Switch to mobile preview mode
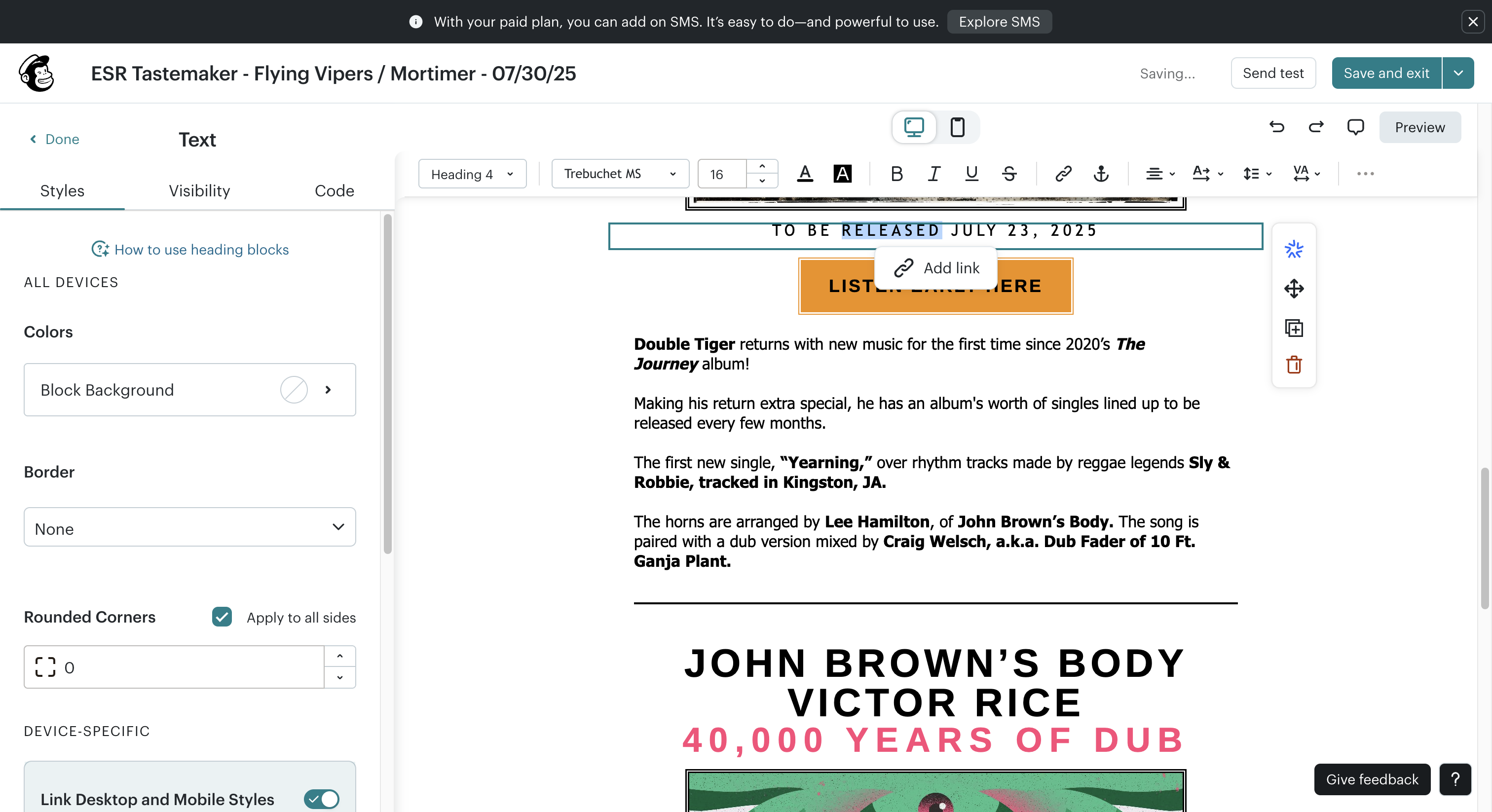The image size is (1492, 812). [x=957, y=127]
